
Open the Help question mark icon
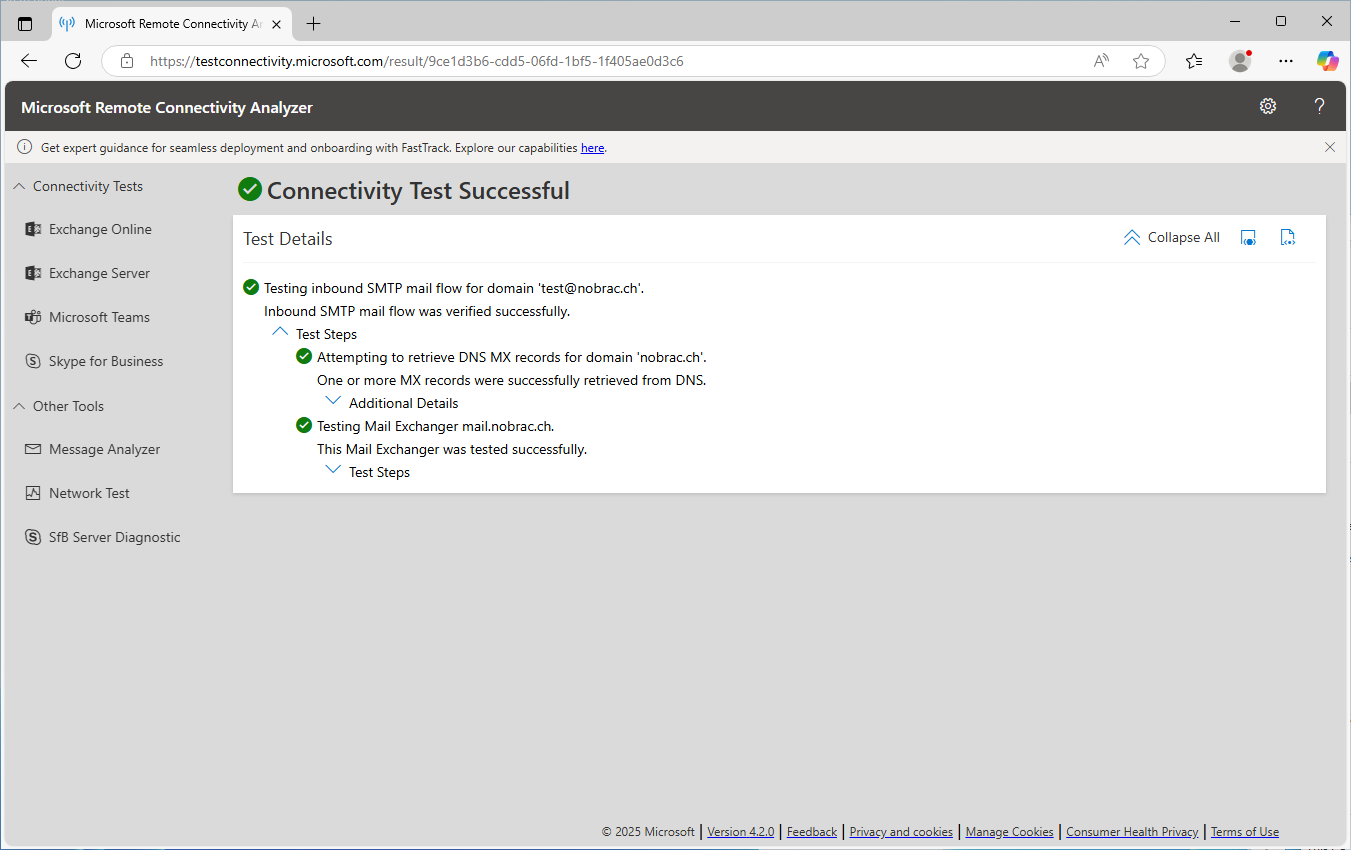pos(1319,106)
